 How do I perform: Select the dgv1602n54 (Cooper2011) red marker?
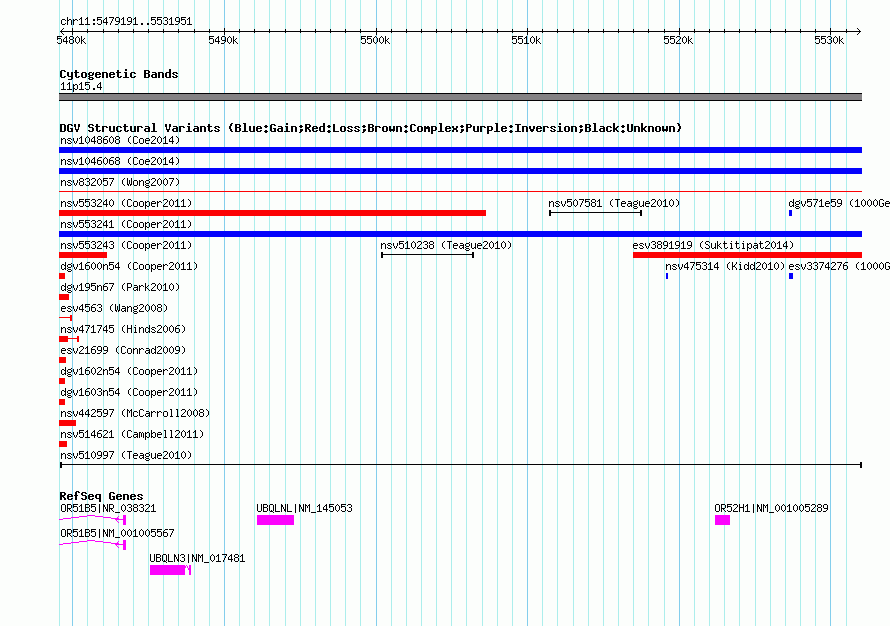pyautogui.click(x=62, y=381)
